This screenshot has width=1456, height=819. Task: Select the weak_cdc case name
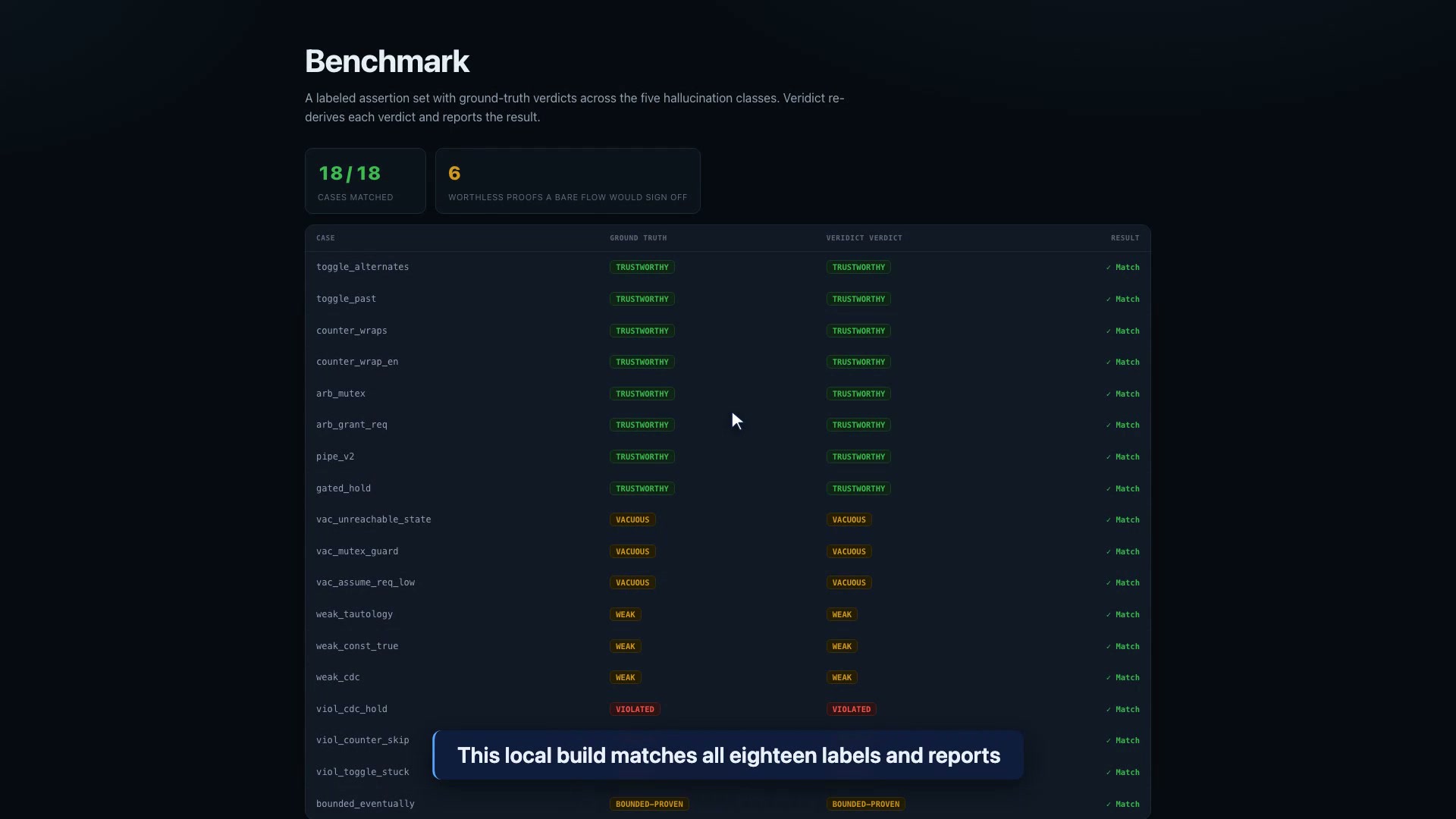(x=338, y=677)
